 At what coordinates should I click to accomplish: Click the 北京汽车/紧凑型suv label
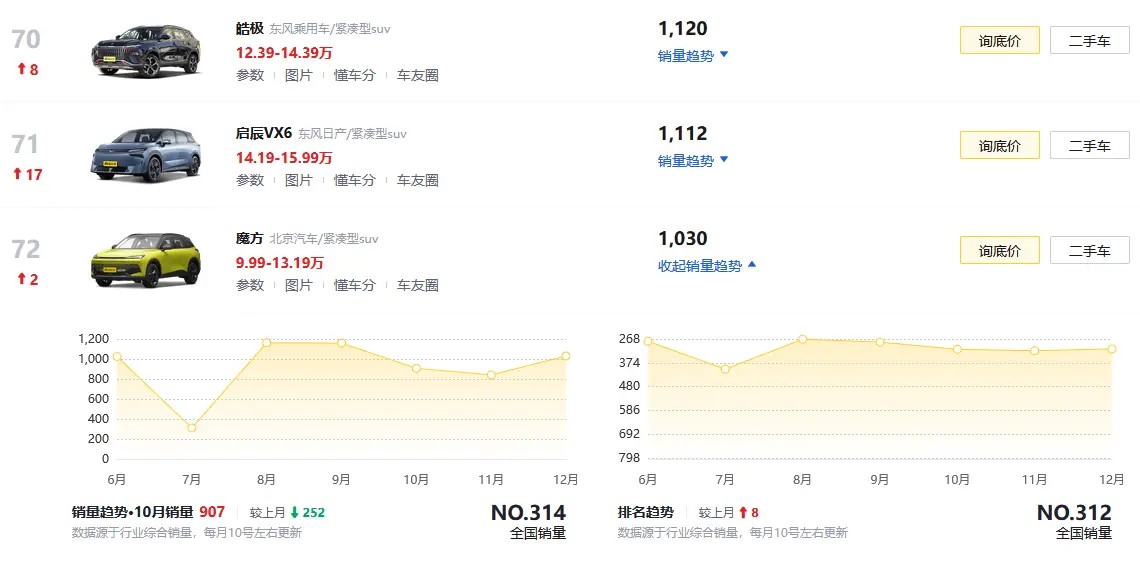point(324,239)
